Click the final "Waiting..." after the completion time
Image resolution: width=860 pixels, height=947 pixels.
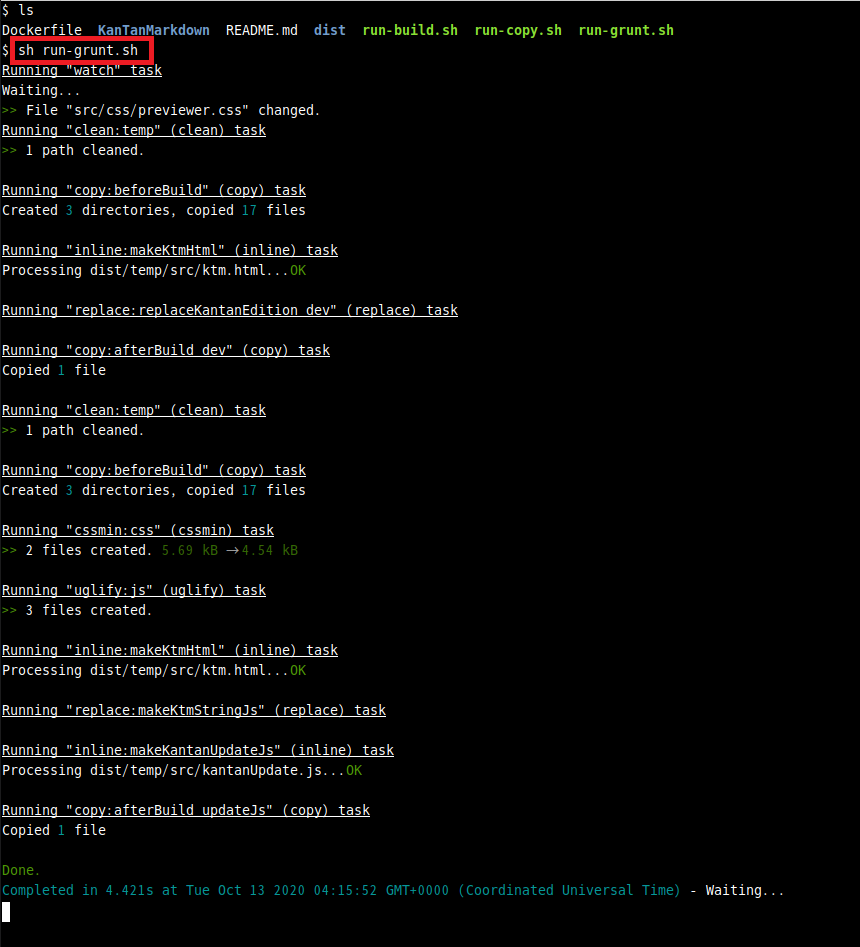[745, 890]
